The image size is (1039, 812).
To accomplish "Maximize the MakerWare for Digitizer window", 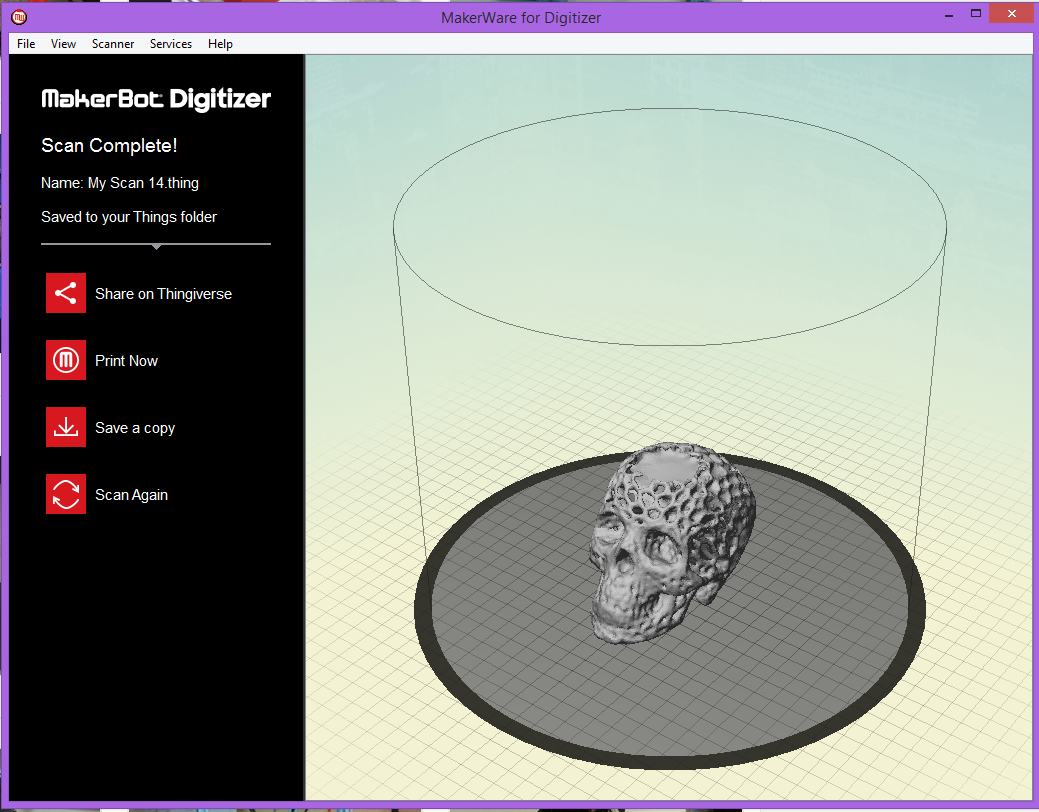I will (975, 13).
